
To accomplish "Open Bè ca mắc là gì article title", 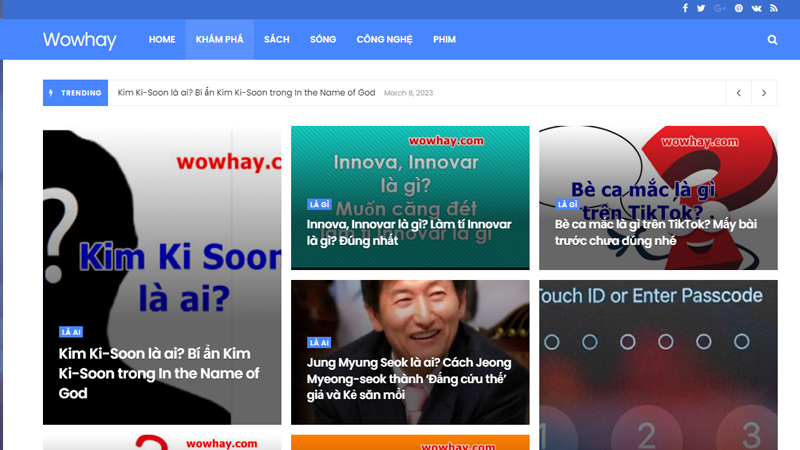I will click(x=656, y=232).
